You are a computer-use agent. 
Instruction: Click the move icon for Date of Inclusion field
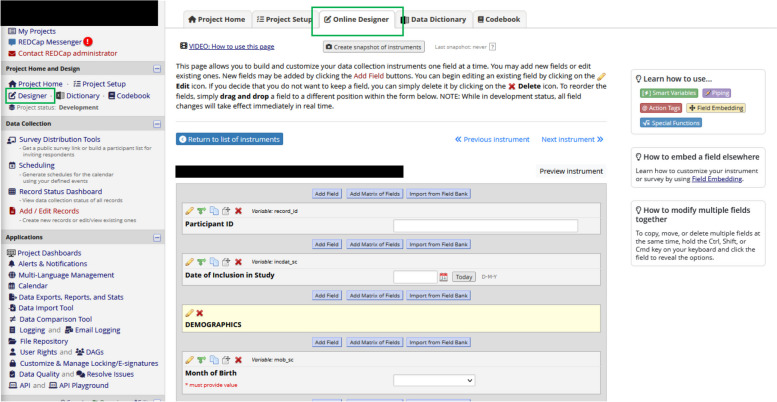tap(226, 260)
